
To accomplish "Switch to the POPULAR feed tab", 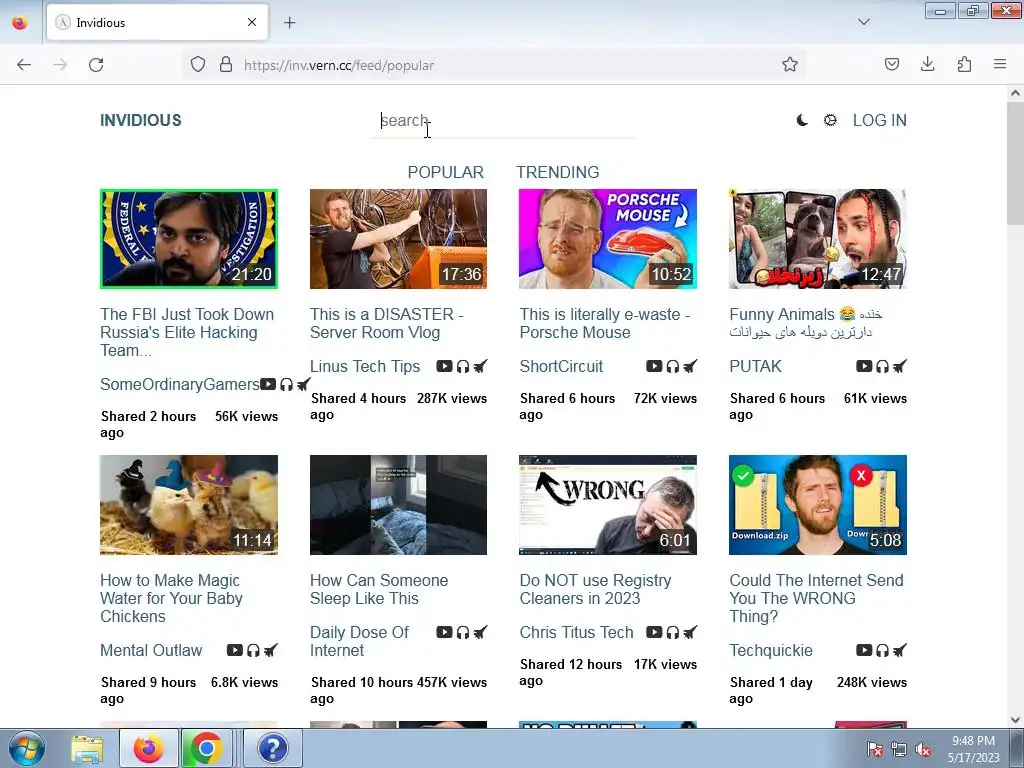I will point(445,172).
